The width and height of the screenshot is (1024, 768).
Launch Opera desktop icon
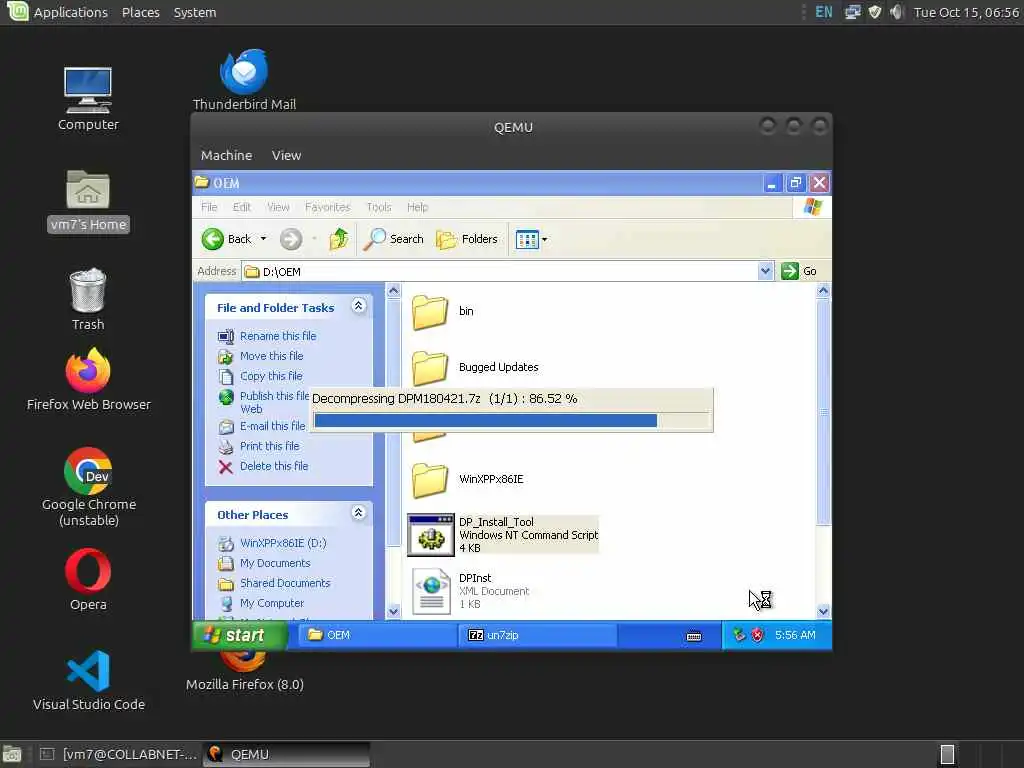[x=88, y=579]
